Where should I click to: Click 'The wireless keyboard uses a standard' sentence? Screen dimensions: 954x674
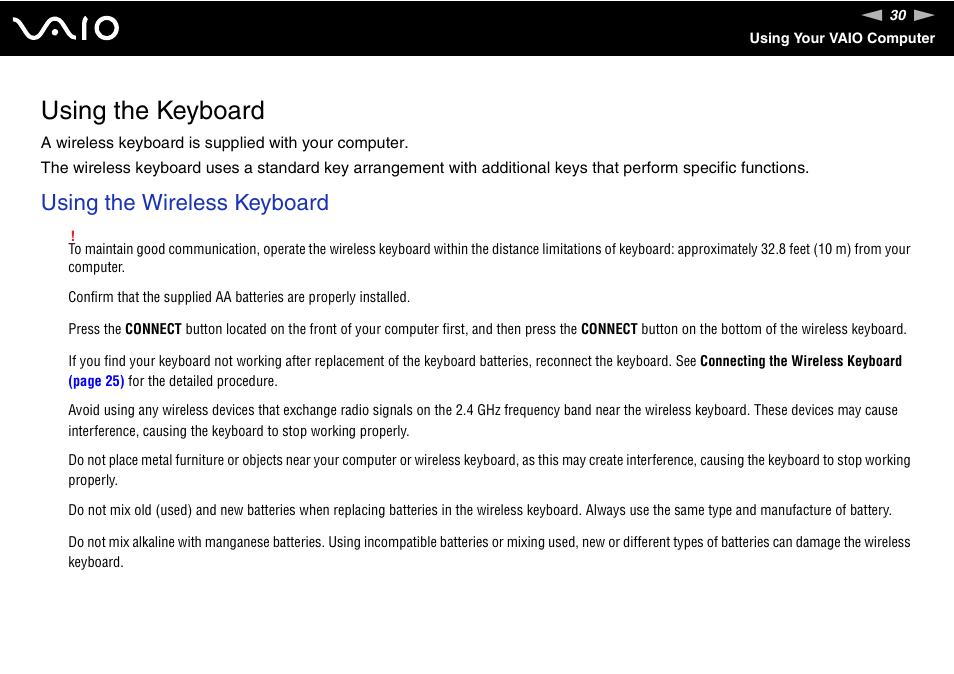[x=425, y=168]
